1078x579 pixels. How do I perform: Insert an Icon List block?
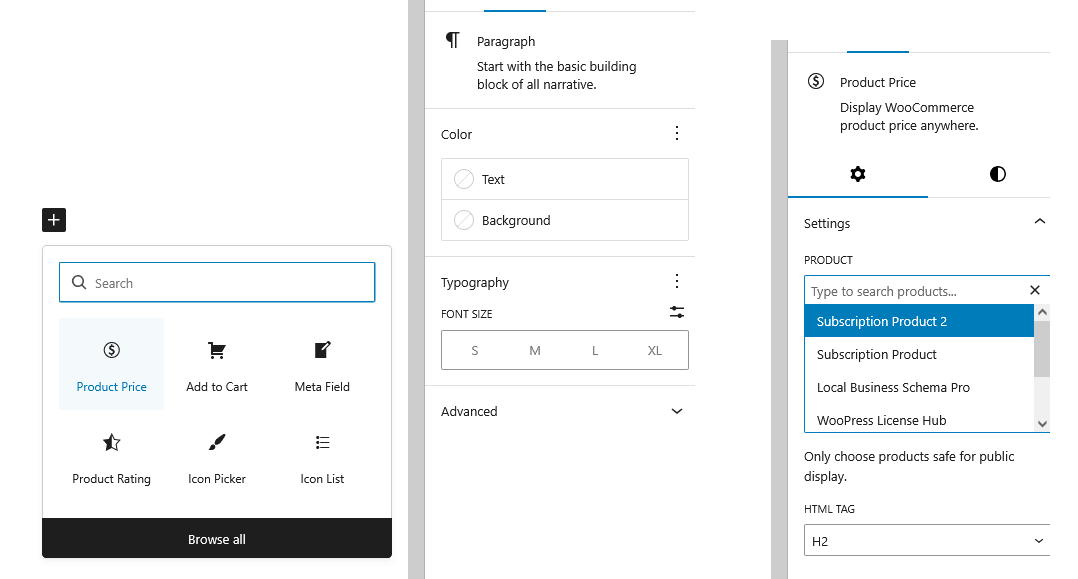(x=321, y=456)
